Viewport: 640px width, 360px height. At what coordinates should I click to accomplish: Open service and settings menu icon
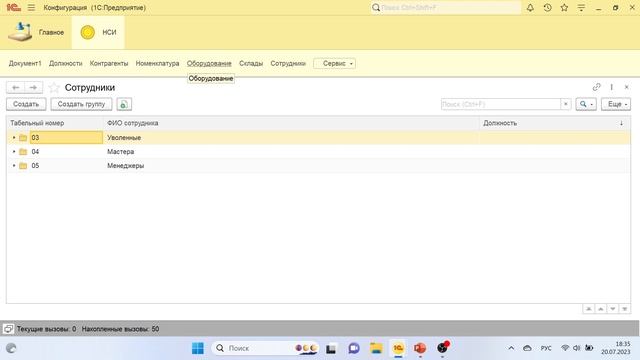[581, 7]
